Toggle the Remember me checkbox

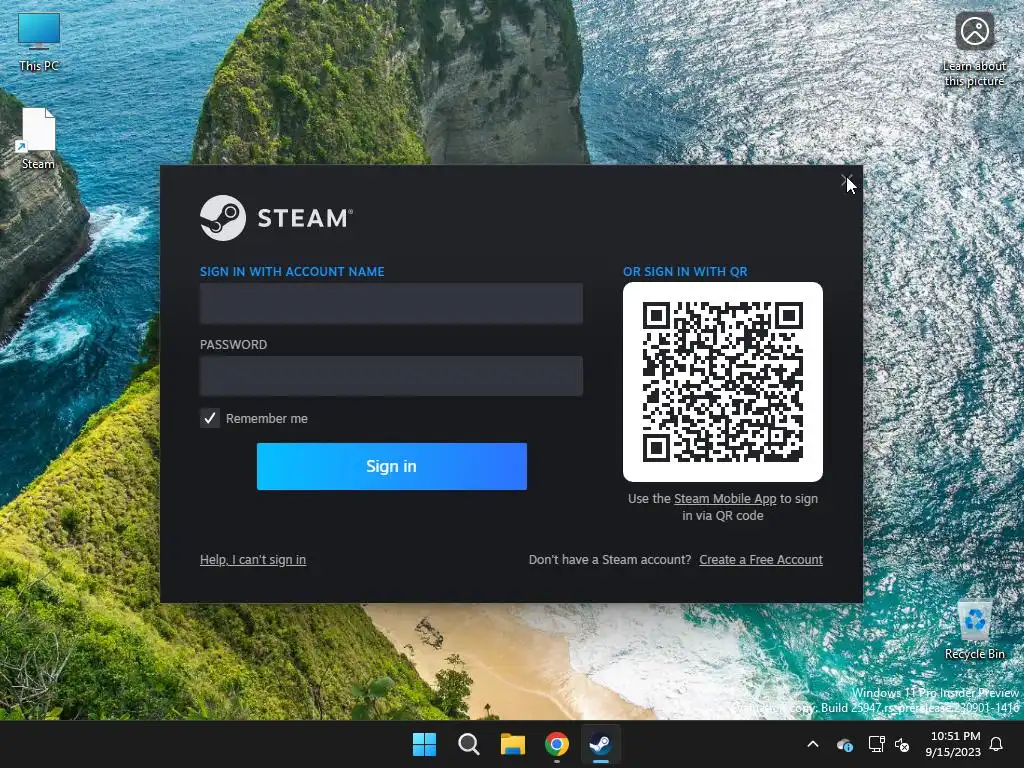[210, 418]
